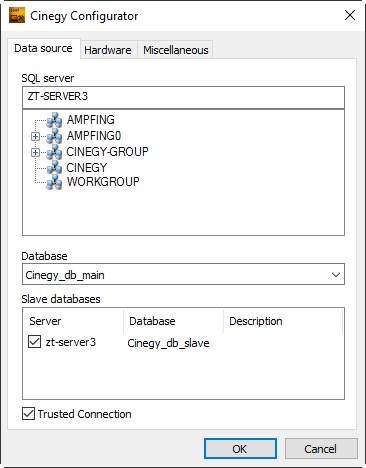Select the Cinegy_db_slave database entry
This screenshot has height=468, width=366.
pos(168,343)
